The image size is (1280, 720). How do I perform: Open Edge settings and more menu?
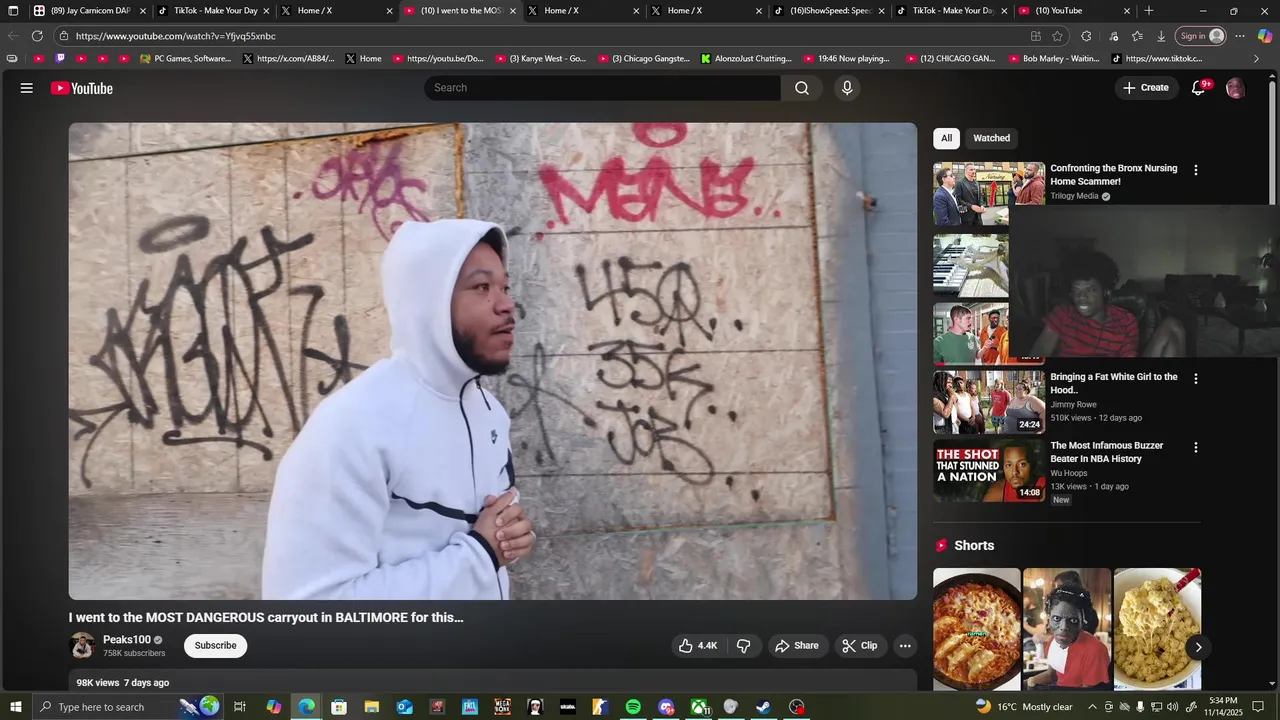click(1240, 36)
